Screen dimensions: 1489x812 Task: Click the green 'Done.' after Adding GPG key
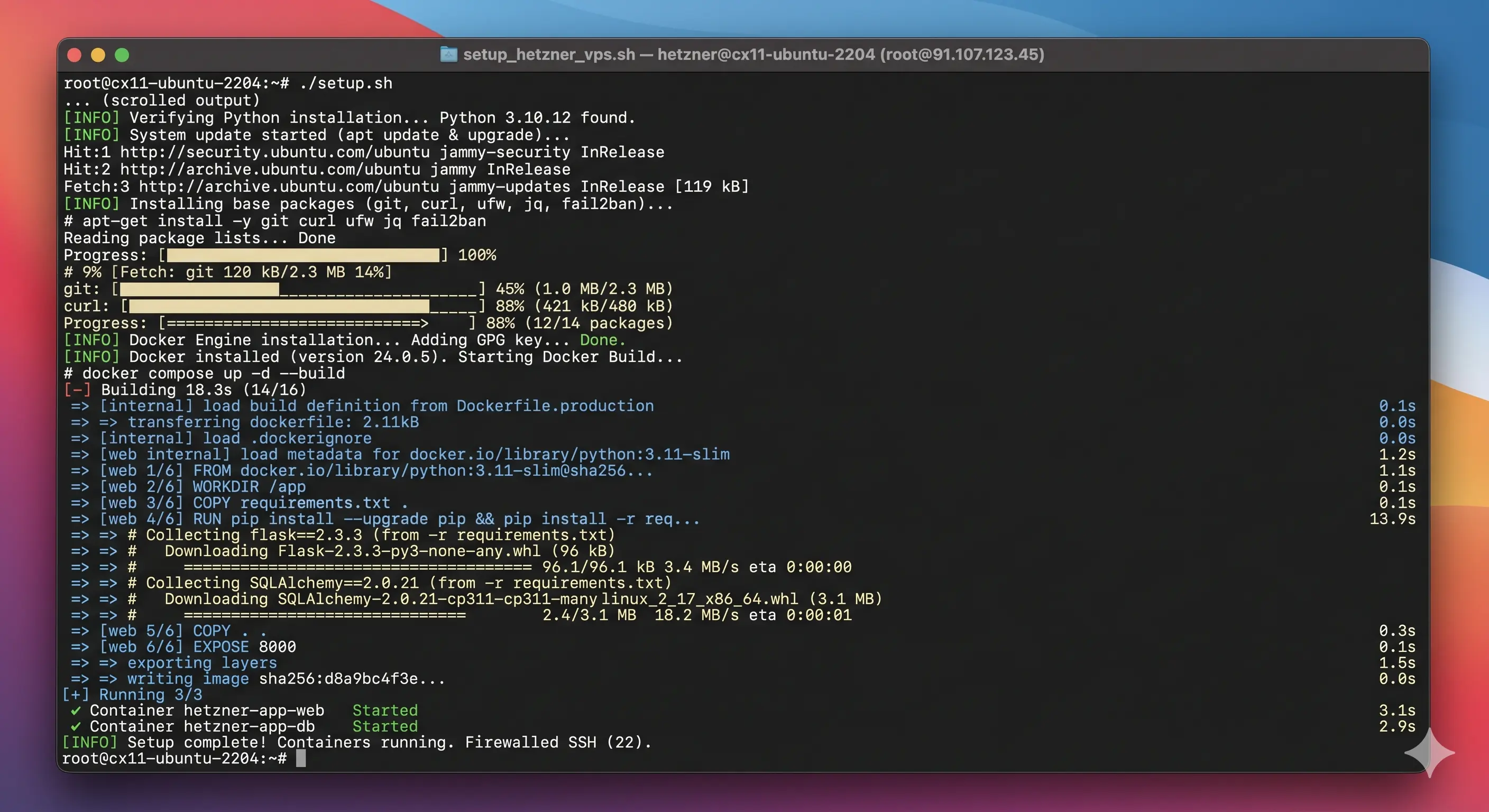pyautogui.click(x=603, y=340)
